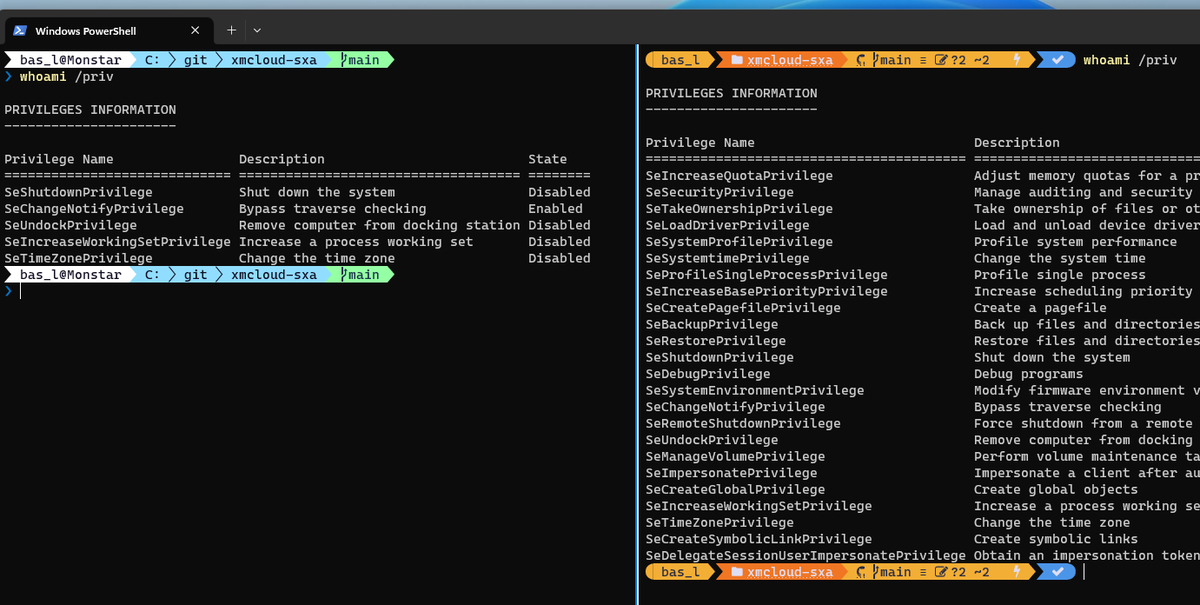
Task: Click the yellow lightning bolt prompt segment
Action: click(x=1019, y=59)
